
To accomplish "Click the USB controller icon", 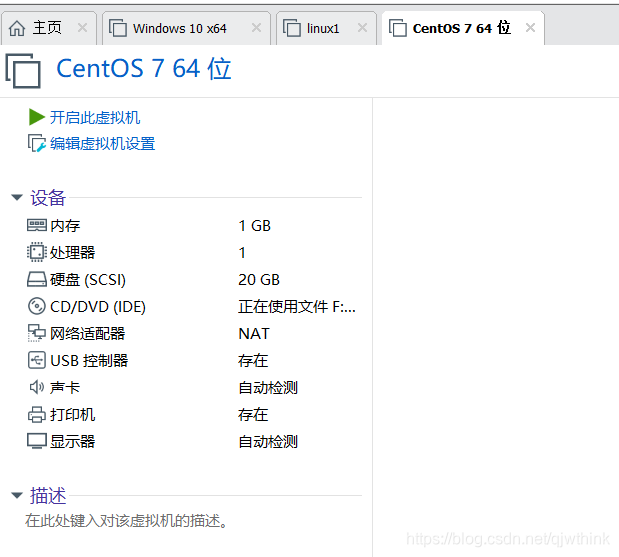I will 37,360.
